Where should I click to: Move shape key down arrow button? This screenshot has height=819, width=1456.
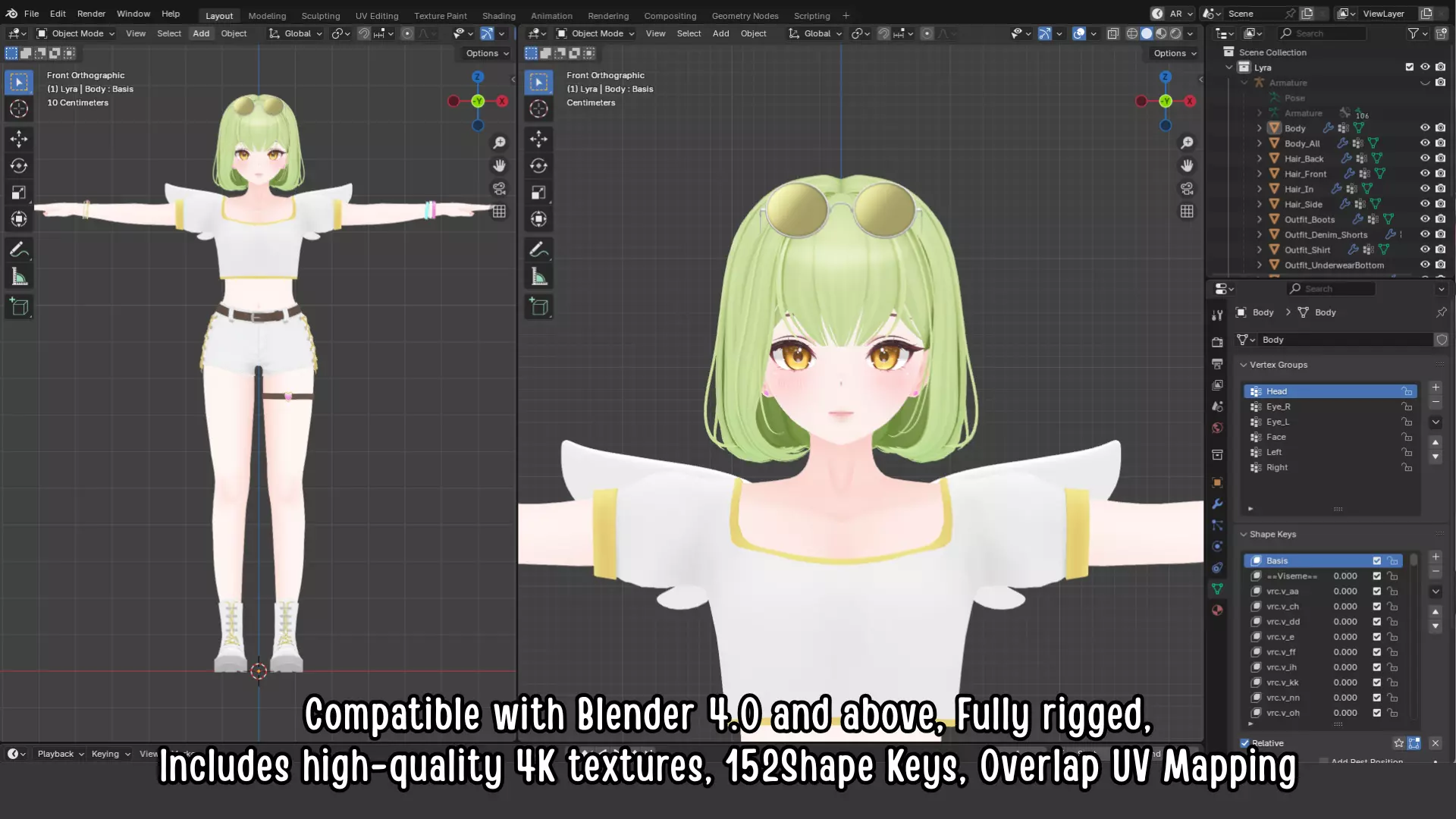point(1436,627)
